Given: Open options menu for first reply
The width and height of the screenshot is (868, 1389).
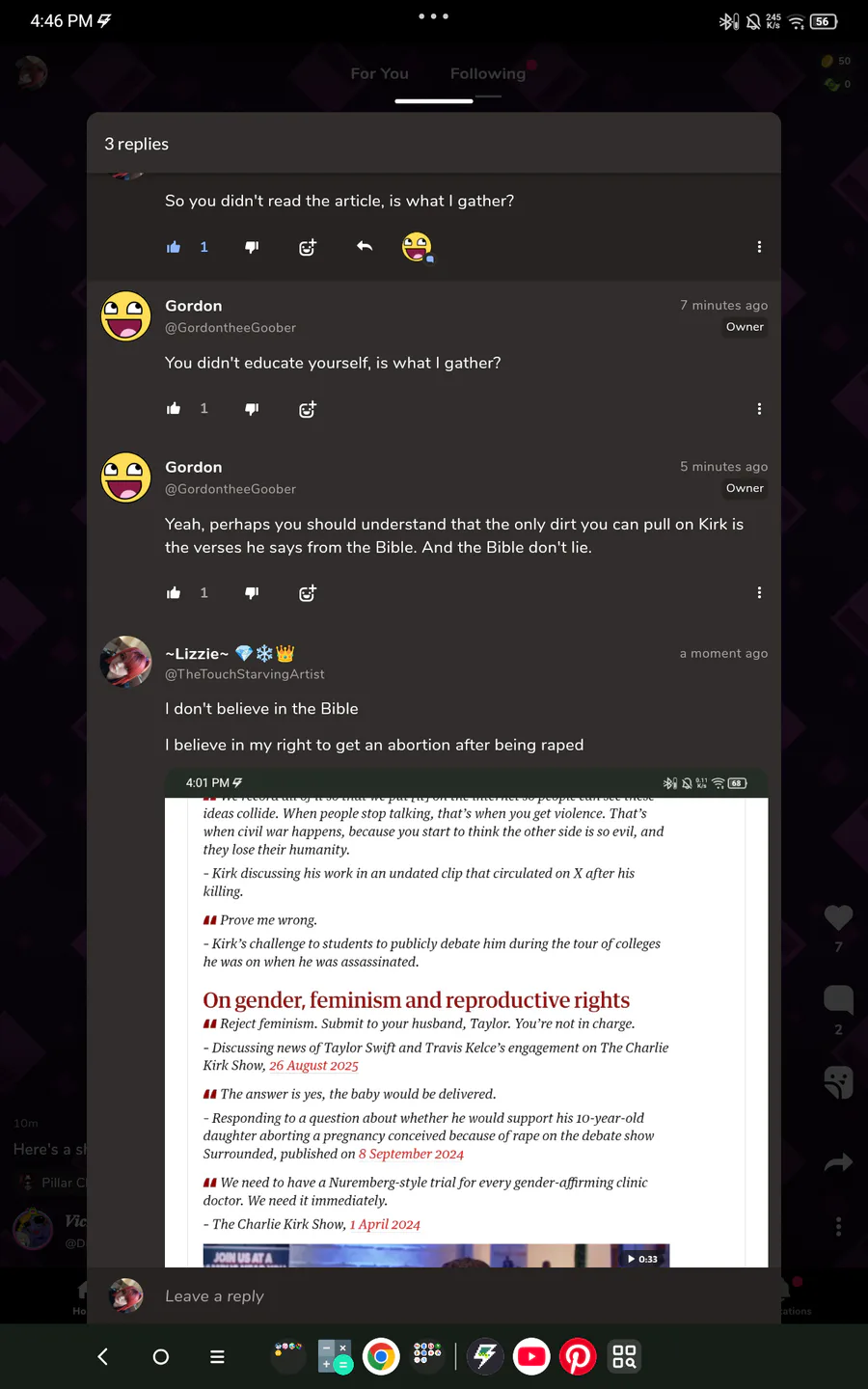Looking at the screenshot, I should coord(759,247).
